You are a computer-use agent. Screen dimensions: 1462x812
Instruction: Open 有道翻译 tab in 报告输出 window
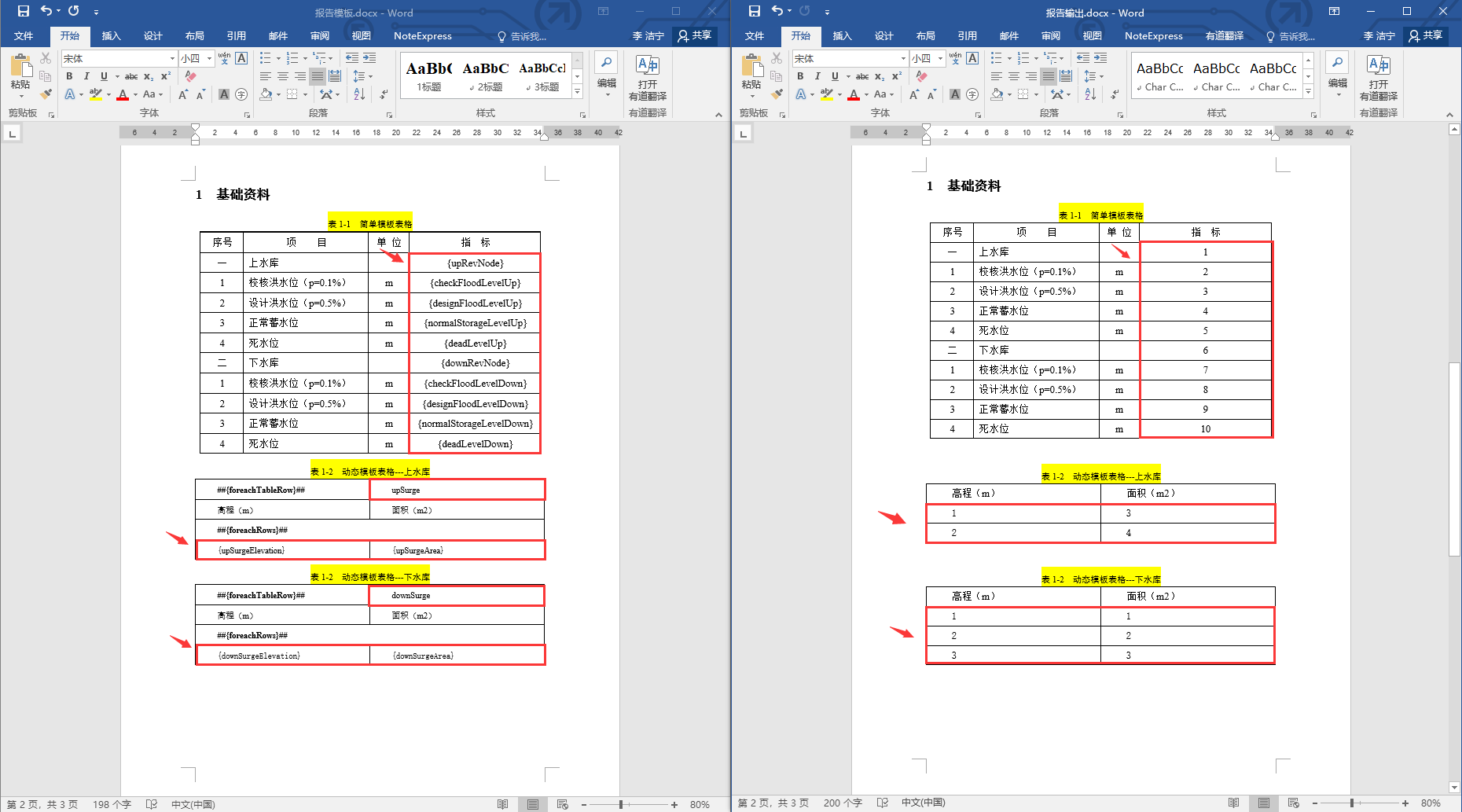[1225, 36]
